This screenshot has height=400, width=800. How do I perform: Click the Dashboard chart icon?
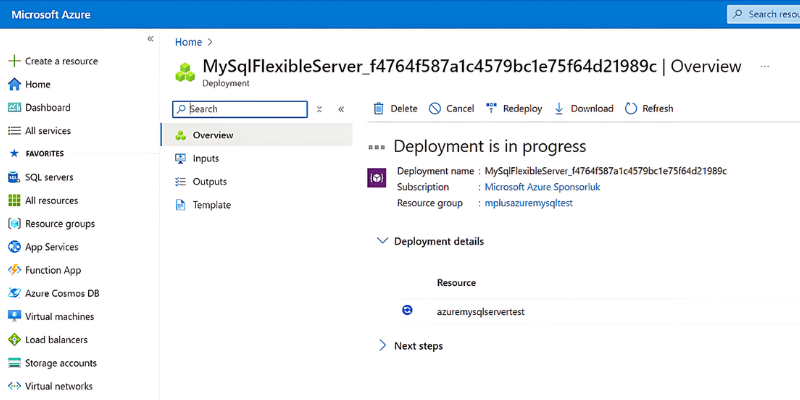(14, 108)
